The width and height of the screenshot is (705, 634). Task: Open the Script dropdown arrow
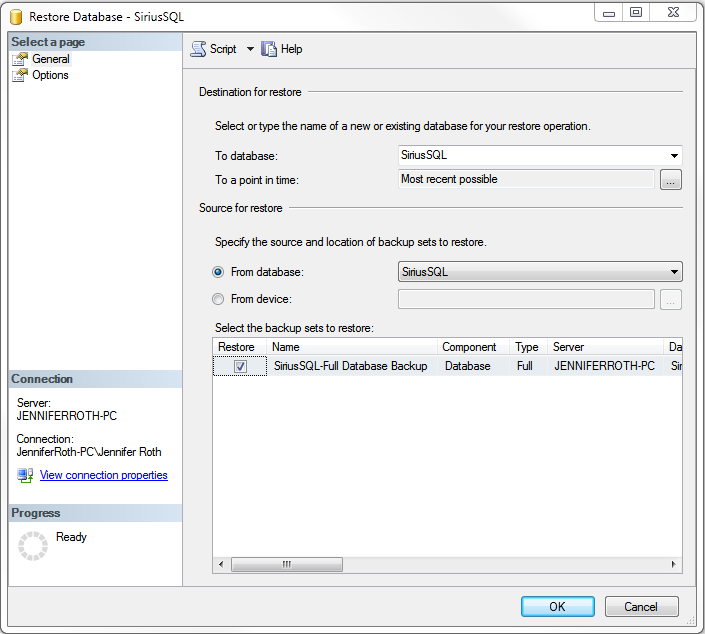point(250,49)
